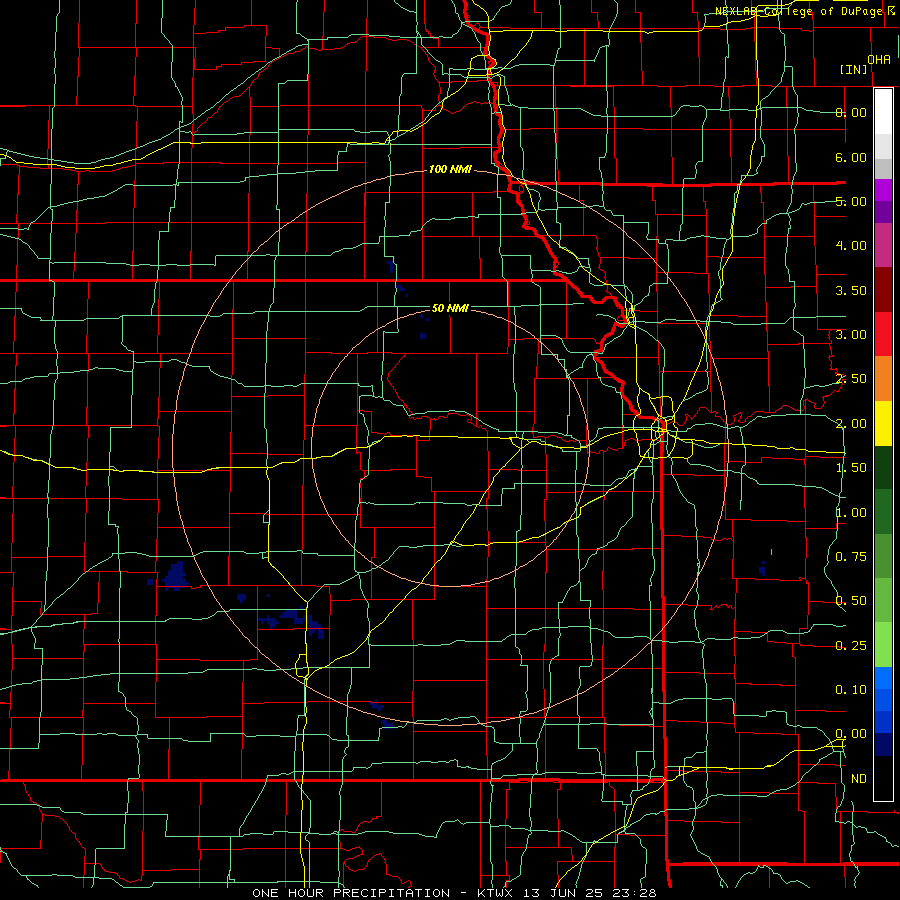Click the "3.50" legend value
The image size is (900, 900).
[x=851, y=290]
